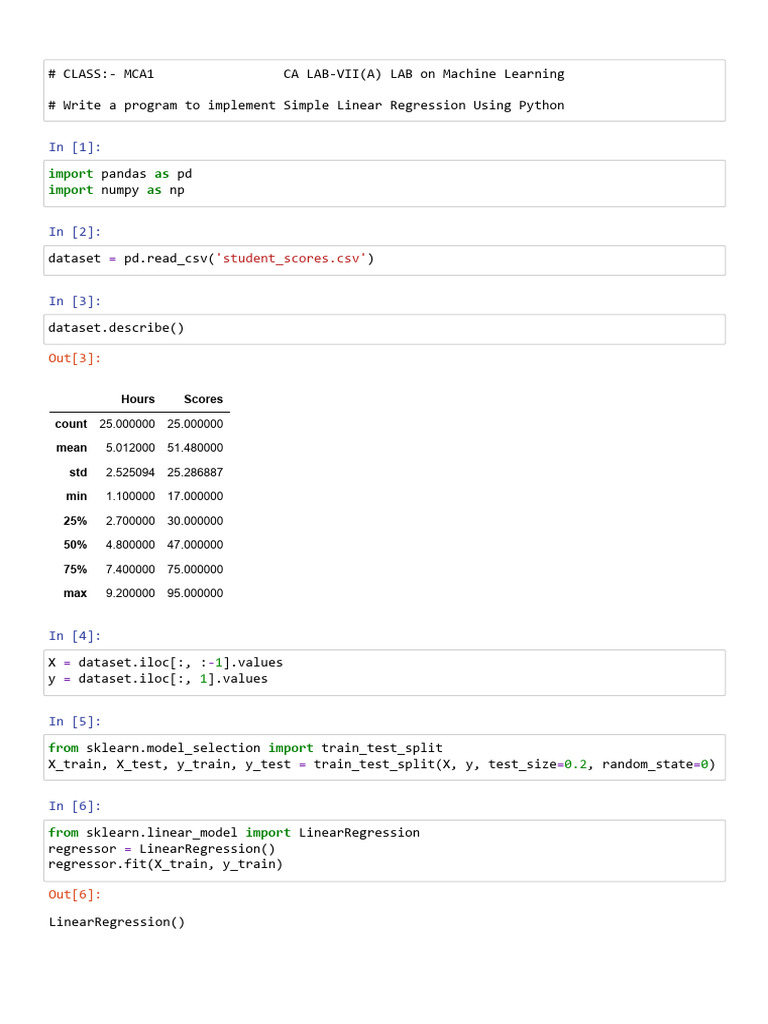Click the Scores 50% value 47.000000
The image size is (768, 1024).
pyautogui.click(x=195, y=545)
